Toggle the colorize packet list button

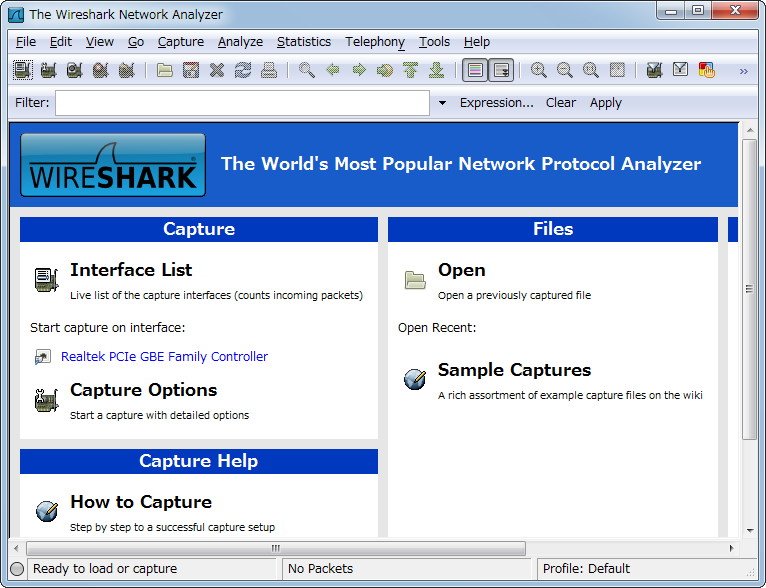pyautogui.click(x=475, y=70)
